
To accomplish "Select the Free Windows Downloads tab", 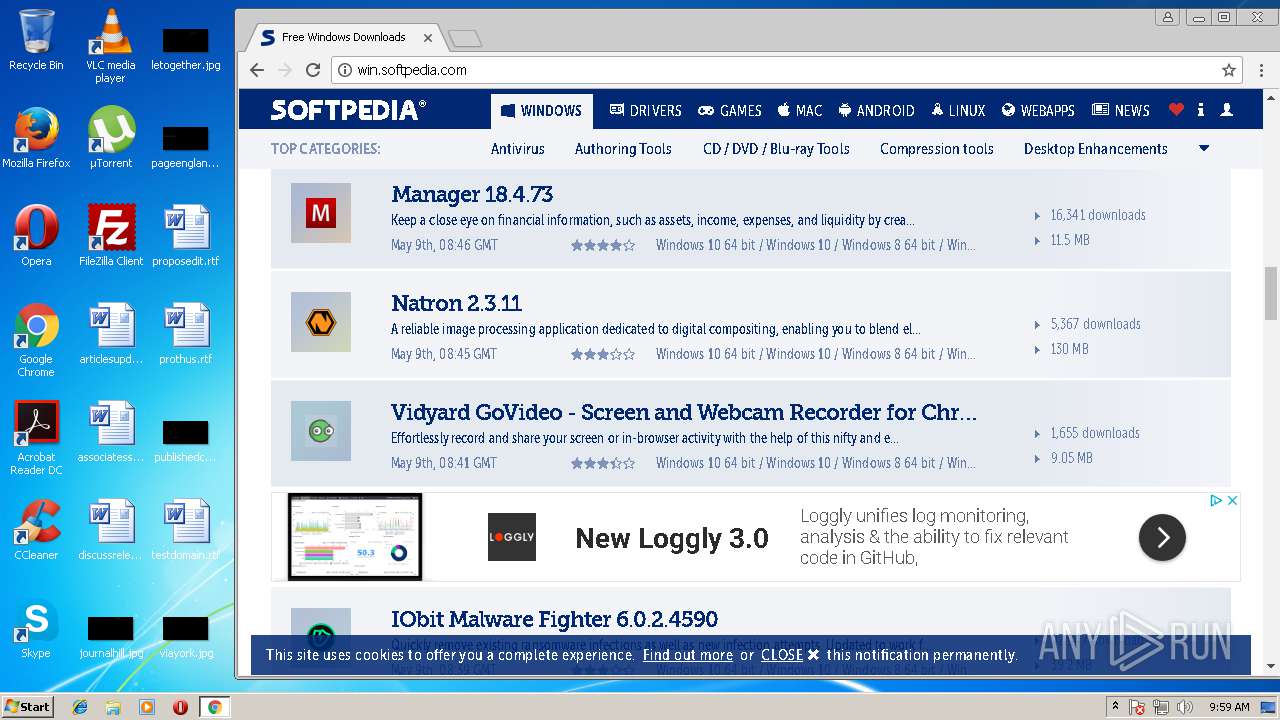I will pyautogui.click(x=343, y=37).
